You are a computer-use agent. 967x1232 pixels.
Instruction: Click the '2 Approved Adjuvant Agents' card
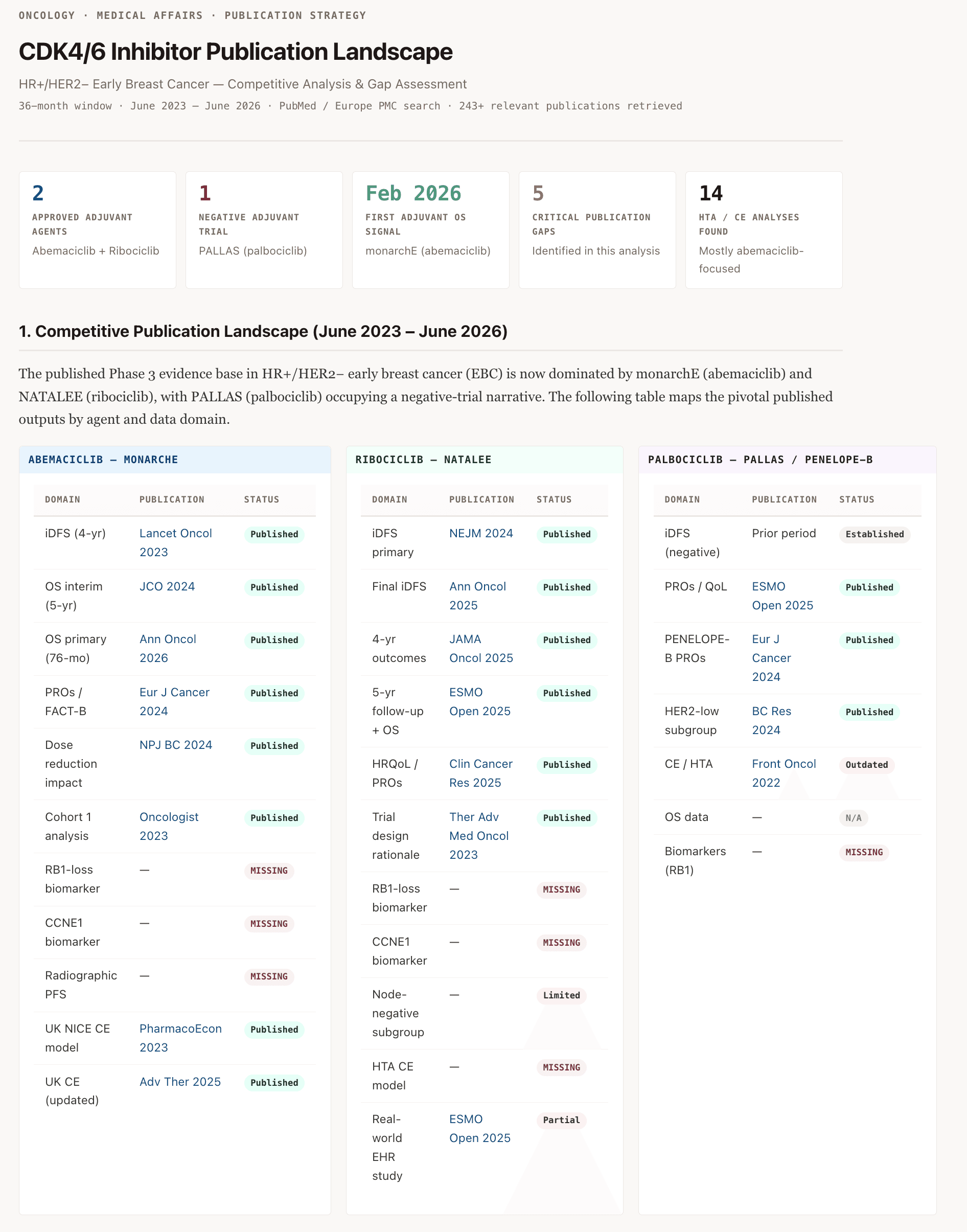click(x=98, y=230)
